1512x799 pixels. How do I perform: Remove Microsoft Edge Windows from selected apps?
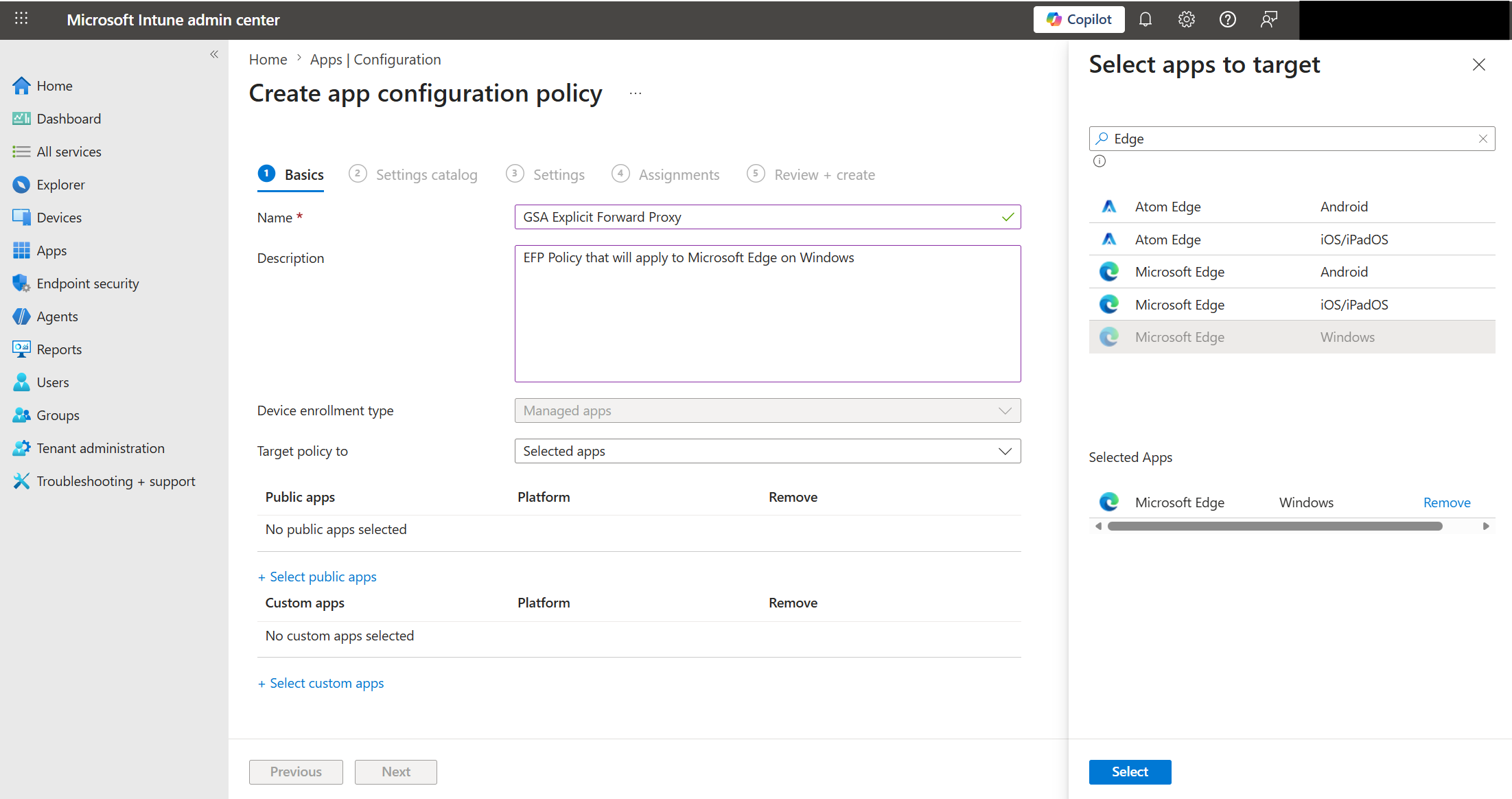coord(1447,502)
